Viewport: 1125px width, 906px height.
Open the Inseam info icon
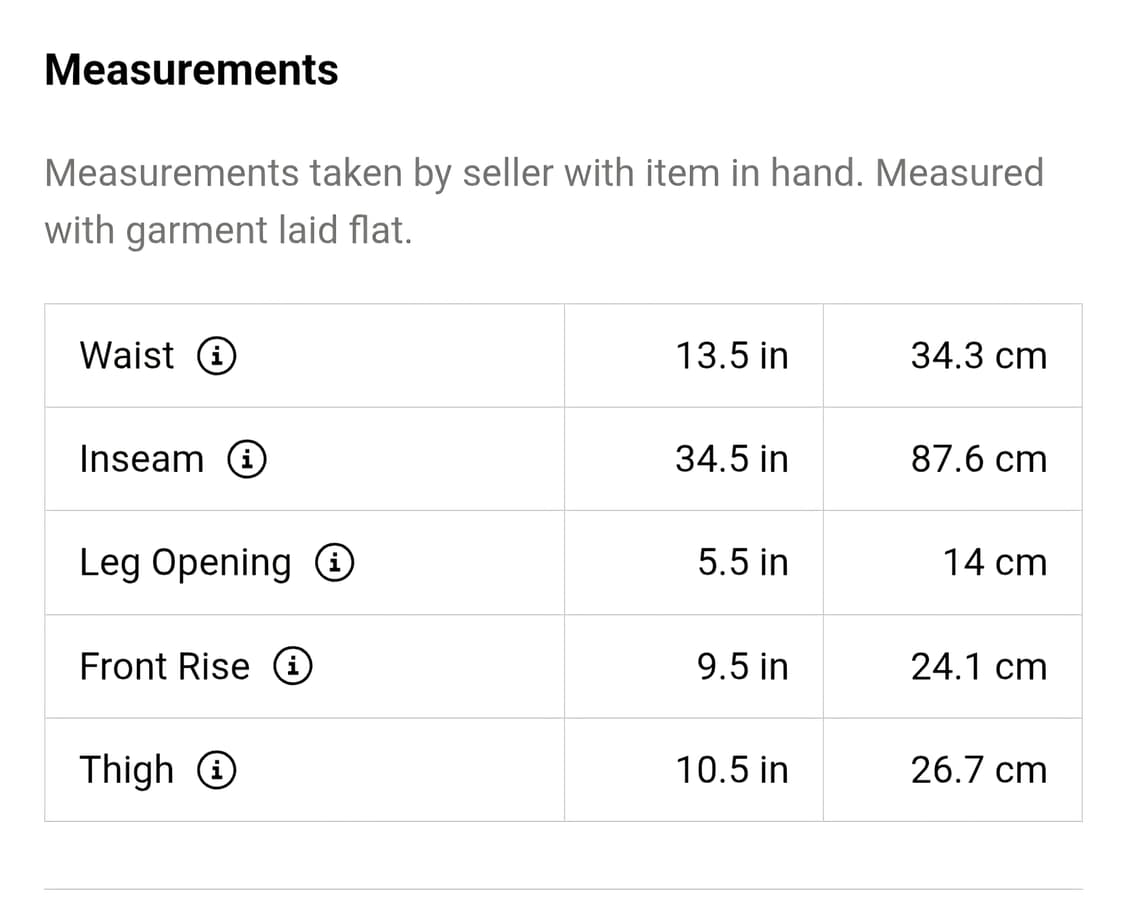pyautogui.click(x=247, y=459)
